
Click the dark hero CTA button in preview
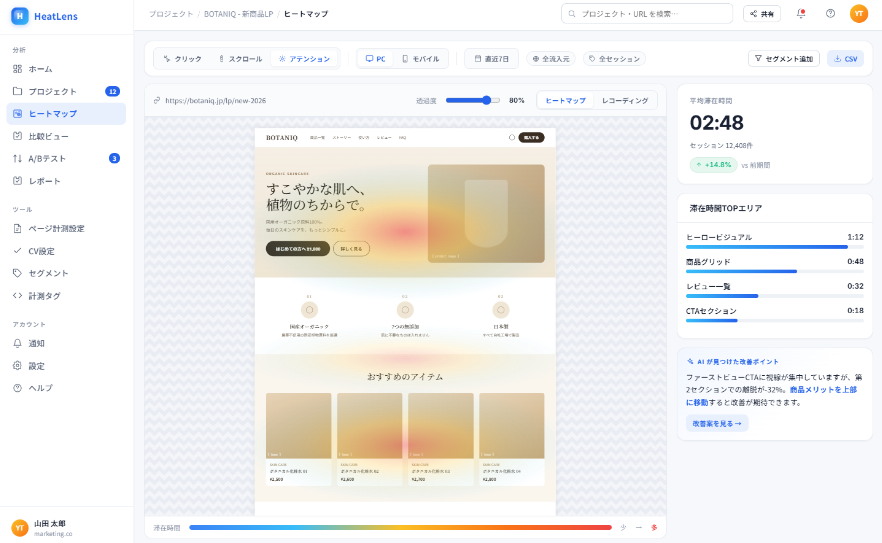(x=298, y=249)
